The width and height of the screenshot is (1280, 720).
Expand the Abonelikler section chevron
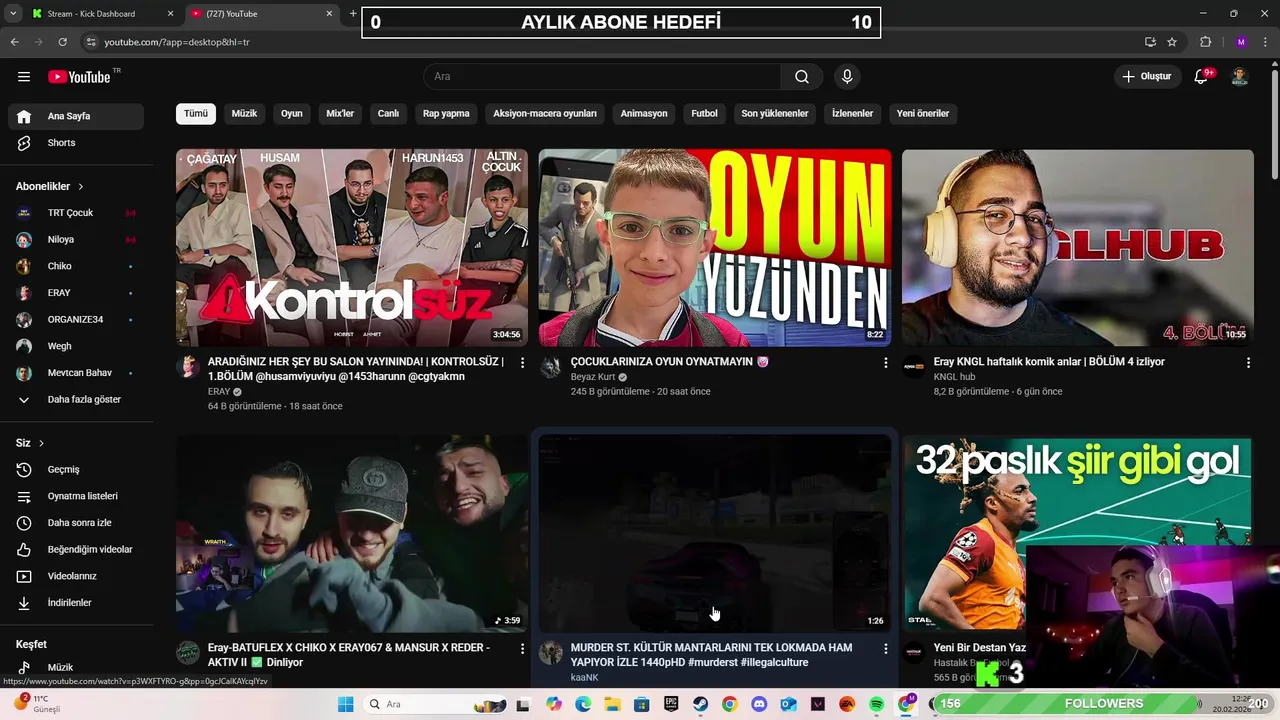(x=81, y=187)
